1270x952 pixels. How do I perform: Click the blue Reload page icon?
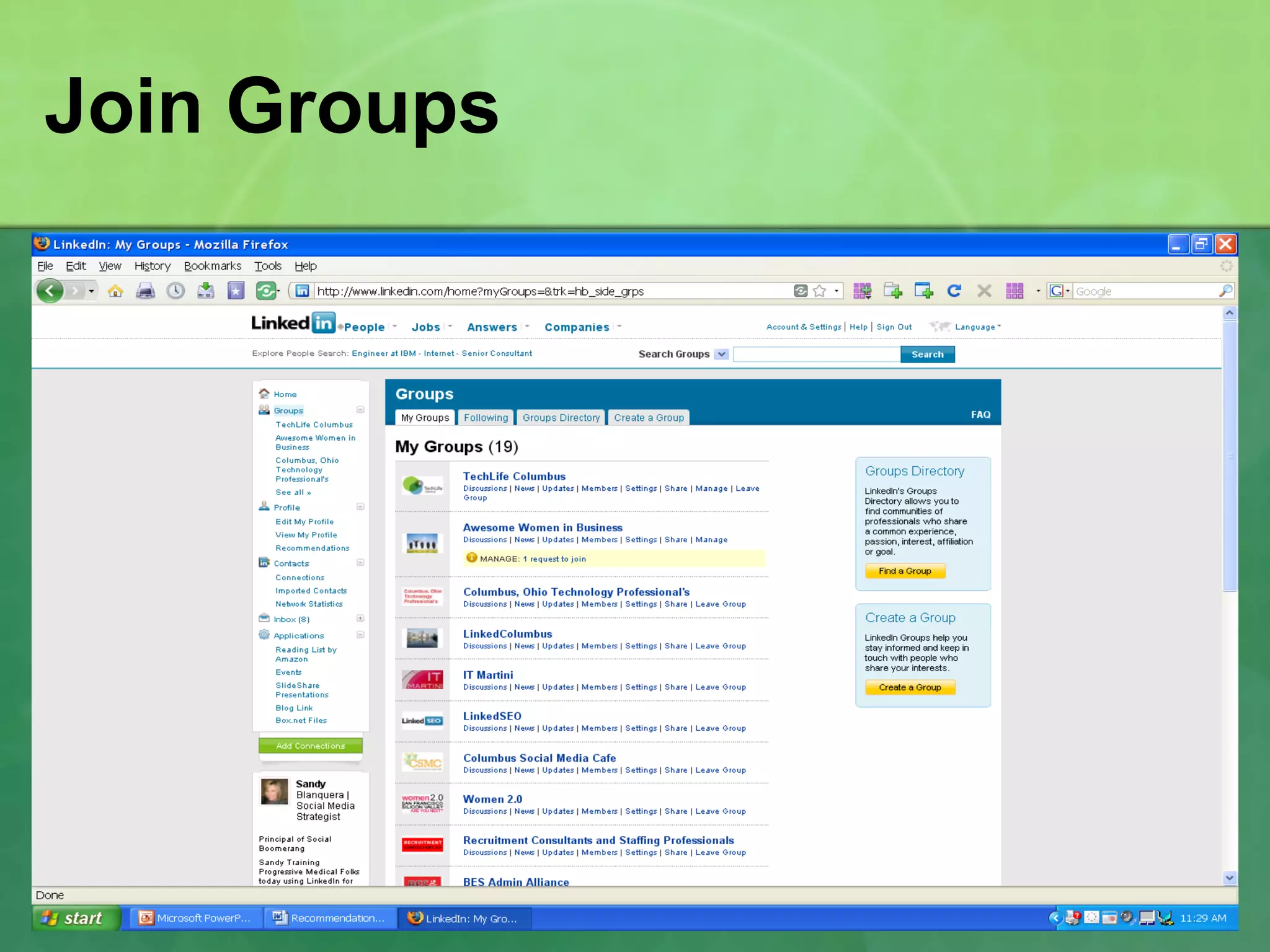[954, 291]
